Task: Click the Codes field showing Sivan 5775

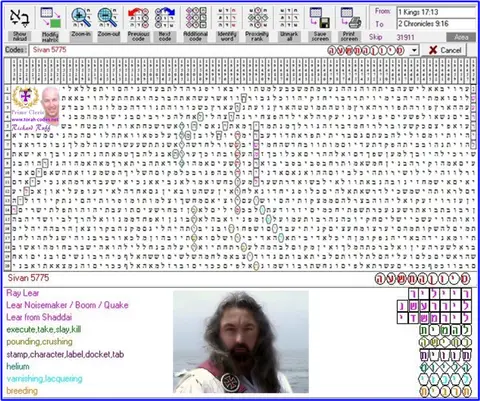Action: coord(219,50)
